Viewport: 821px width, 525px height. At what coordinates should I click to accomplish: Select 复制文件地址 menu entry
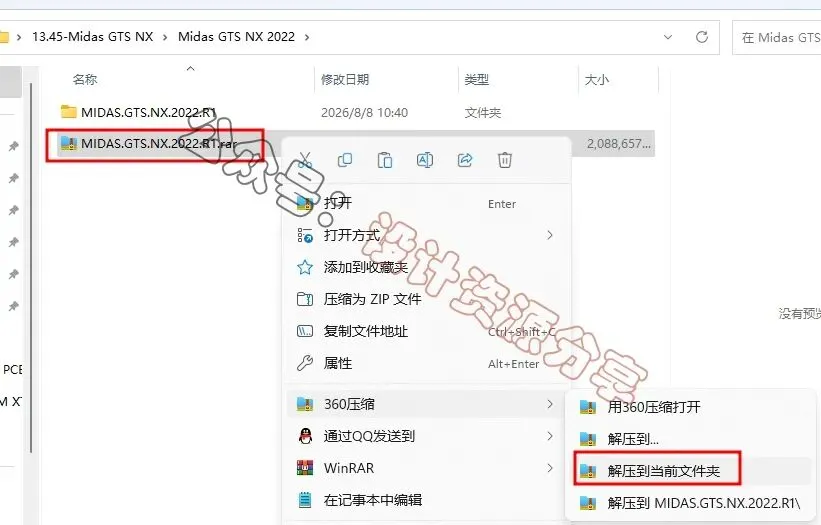[x=426, y=331]
